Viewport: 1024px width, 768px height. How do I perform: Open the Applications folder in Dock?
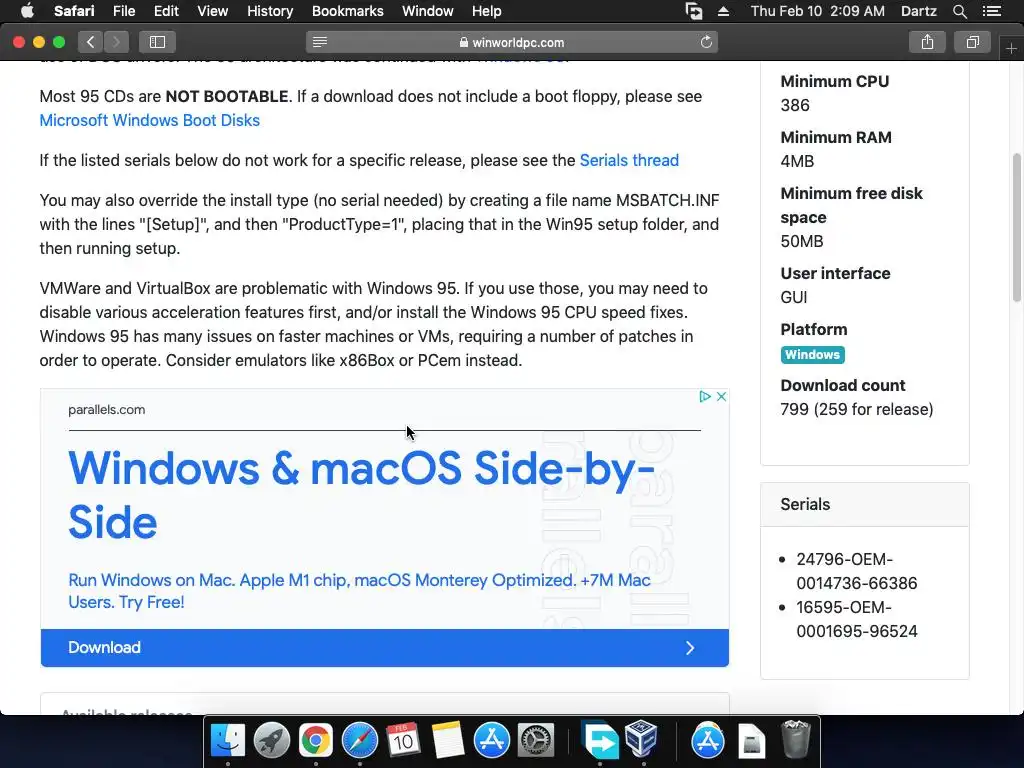tap(707, 740)
